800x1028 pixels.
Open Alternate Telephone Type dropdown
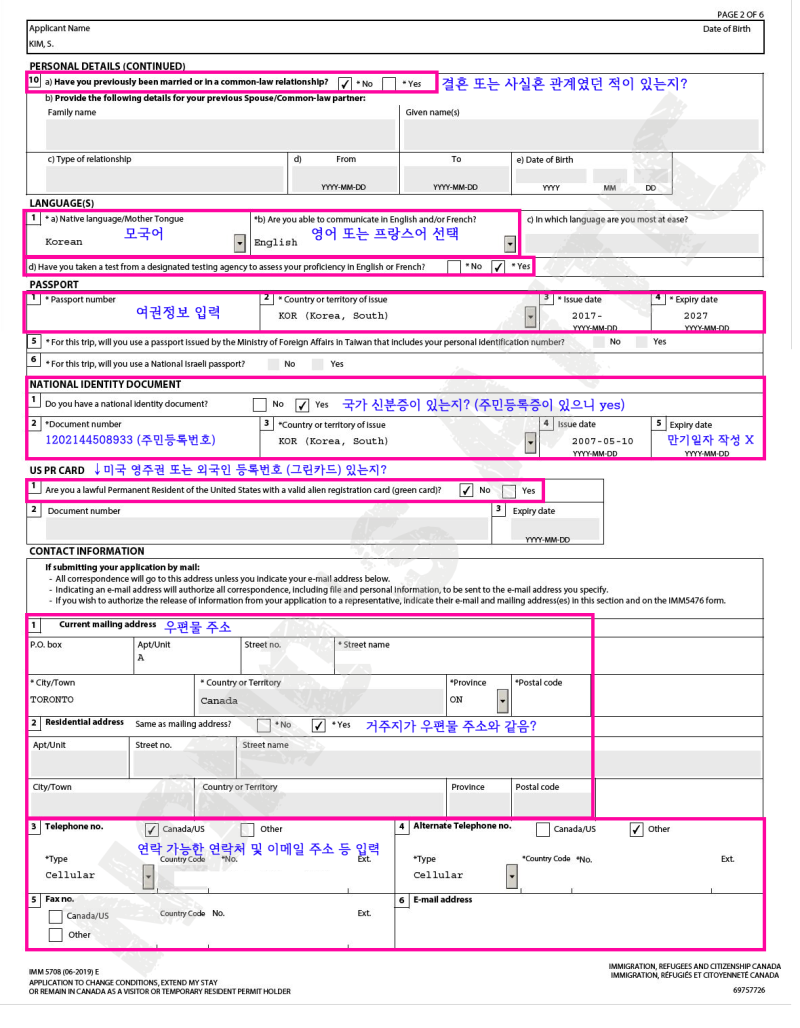(511, 877)
